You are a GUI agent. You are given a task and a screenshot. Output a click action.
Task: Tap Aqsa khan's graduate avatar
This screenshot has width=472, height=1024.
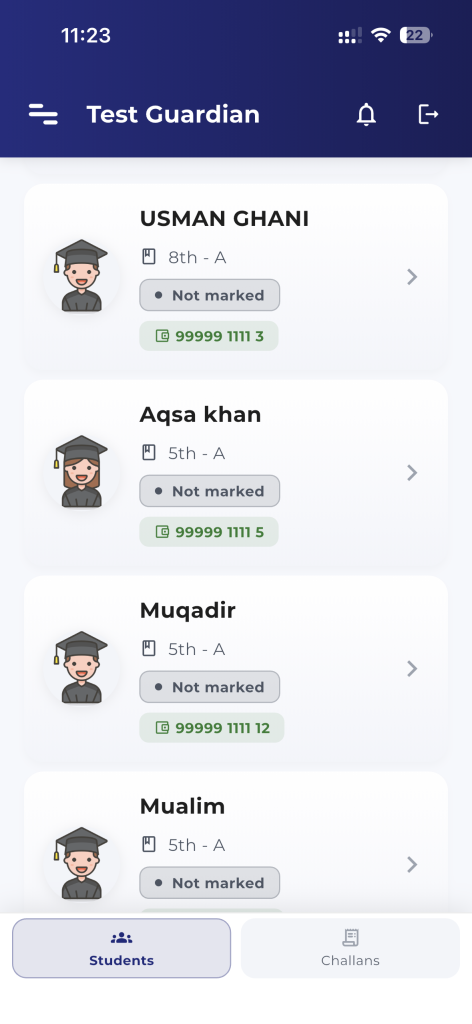pos(82,472)
